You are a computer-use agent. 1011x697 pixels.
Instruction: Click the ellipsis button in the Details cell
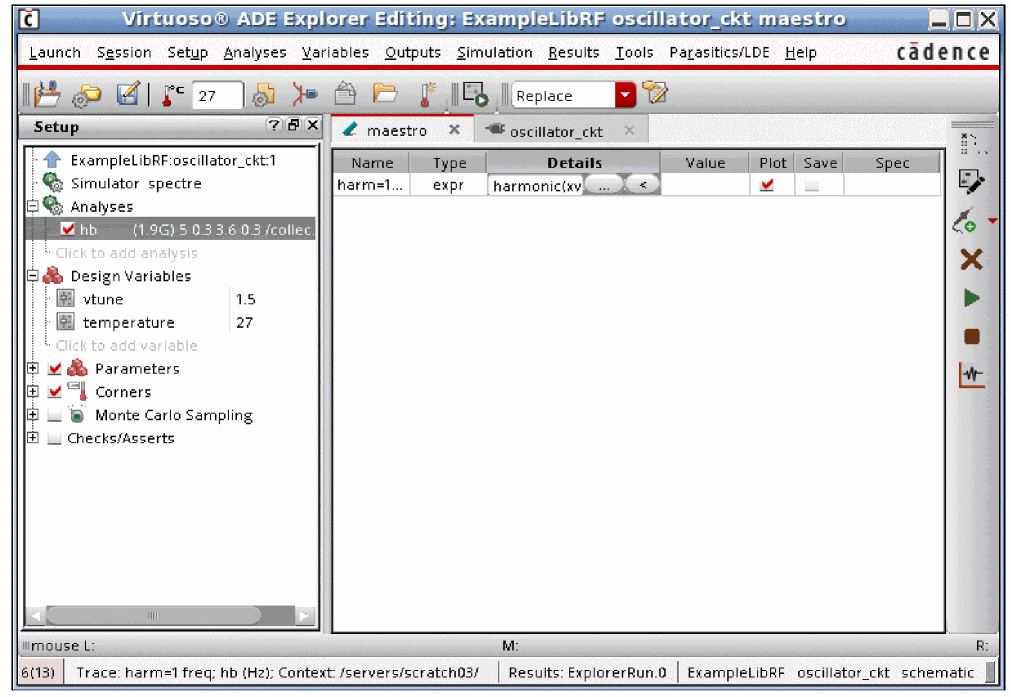(604, 186)
